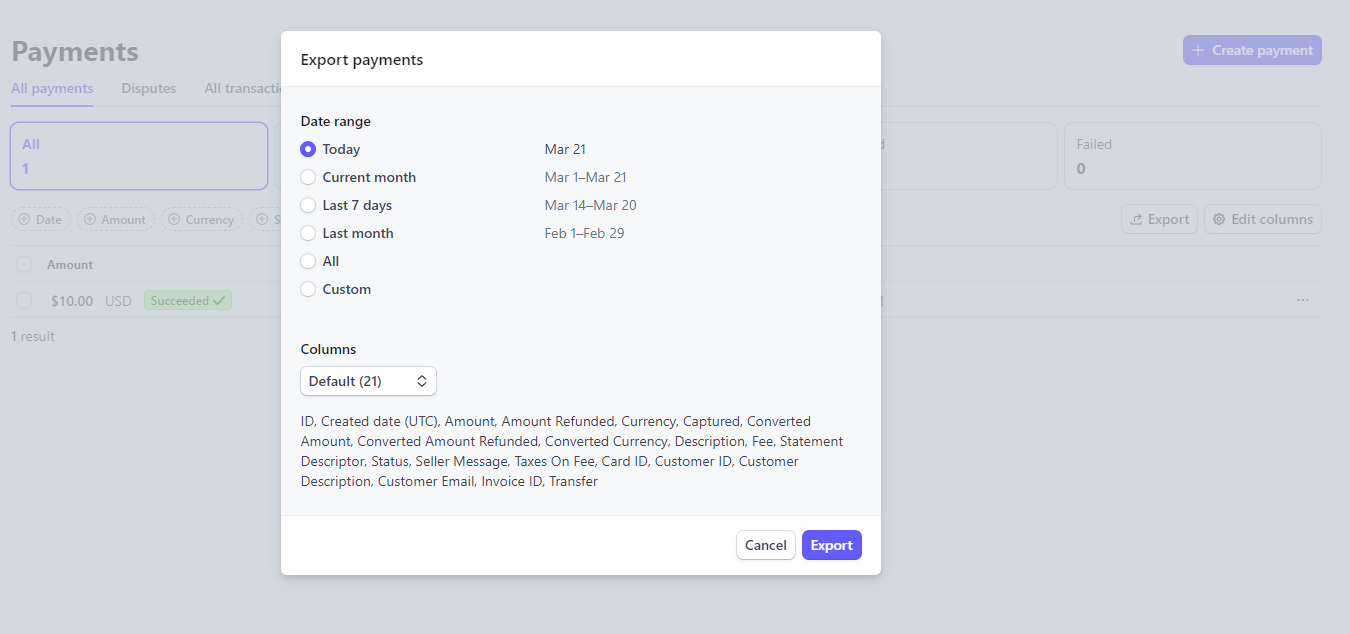Select the Failed status card
The image size is (1350, 634).
1193,156
